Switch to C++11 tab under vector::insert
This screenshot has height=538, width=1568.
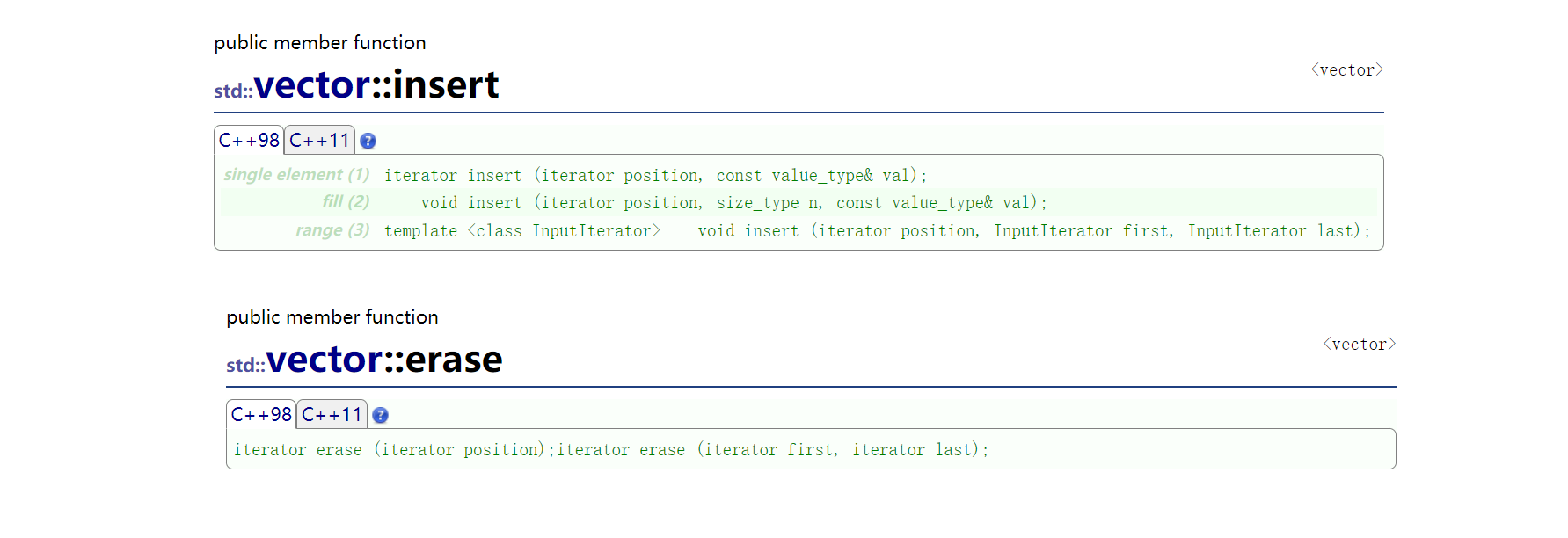319,141
